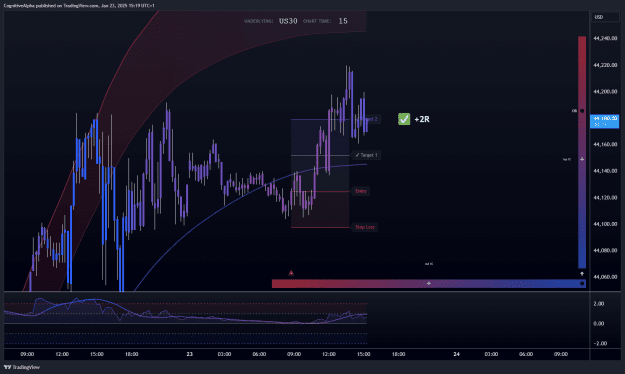Click the 2.00 oscillator scale value
The width and height of the screenshot is (625, 374).
599,304
